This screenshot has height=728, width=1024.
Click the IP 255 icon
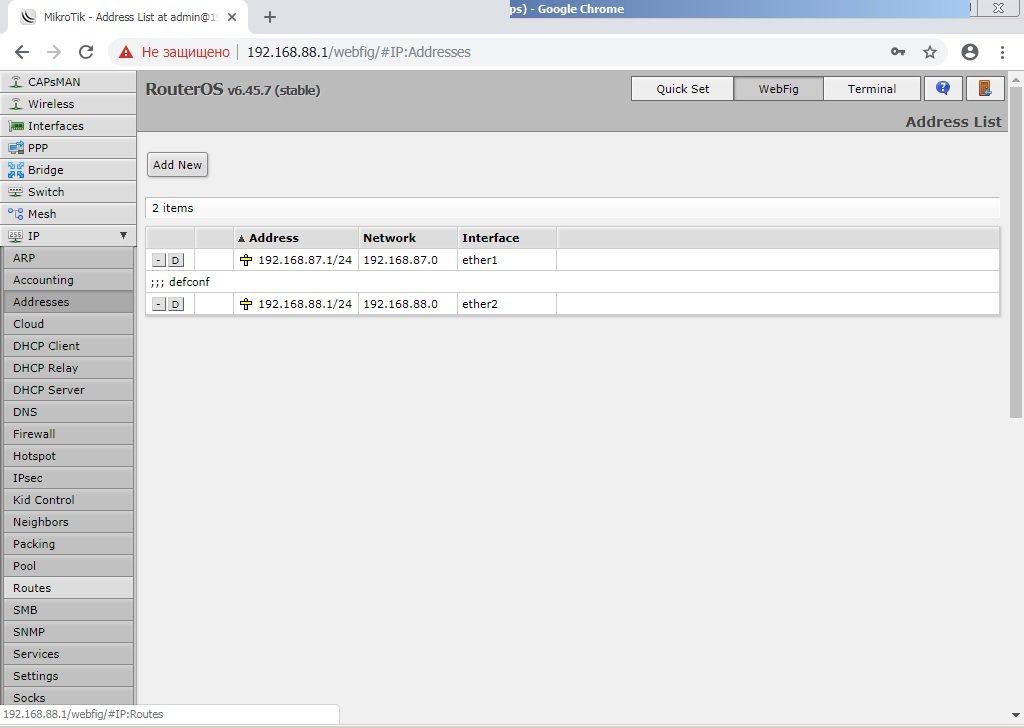(x=16, y=236)
